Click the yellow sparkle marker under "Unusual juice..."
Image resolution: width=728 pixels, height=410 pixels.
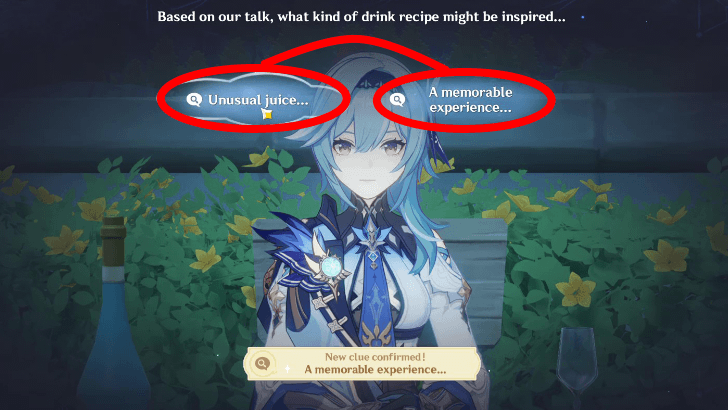[267, 114]
